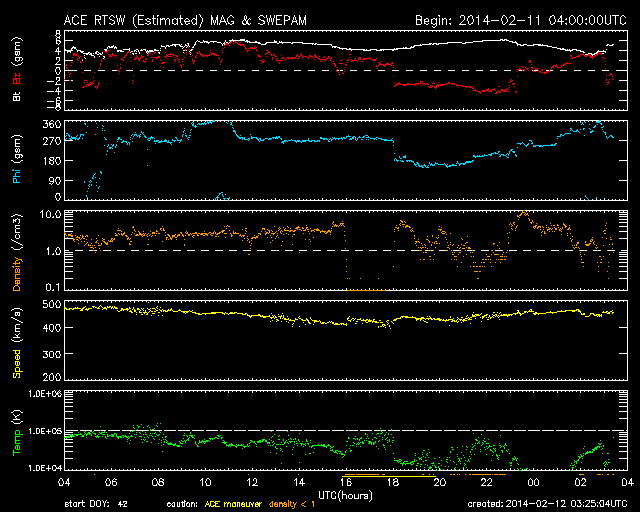Viewport: 640px width, 512px height.
Task: Click the 'Phi (gsm)' axis label
Action: pyautogui.click(x=17, y=159)
